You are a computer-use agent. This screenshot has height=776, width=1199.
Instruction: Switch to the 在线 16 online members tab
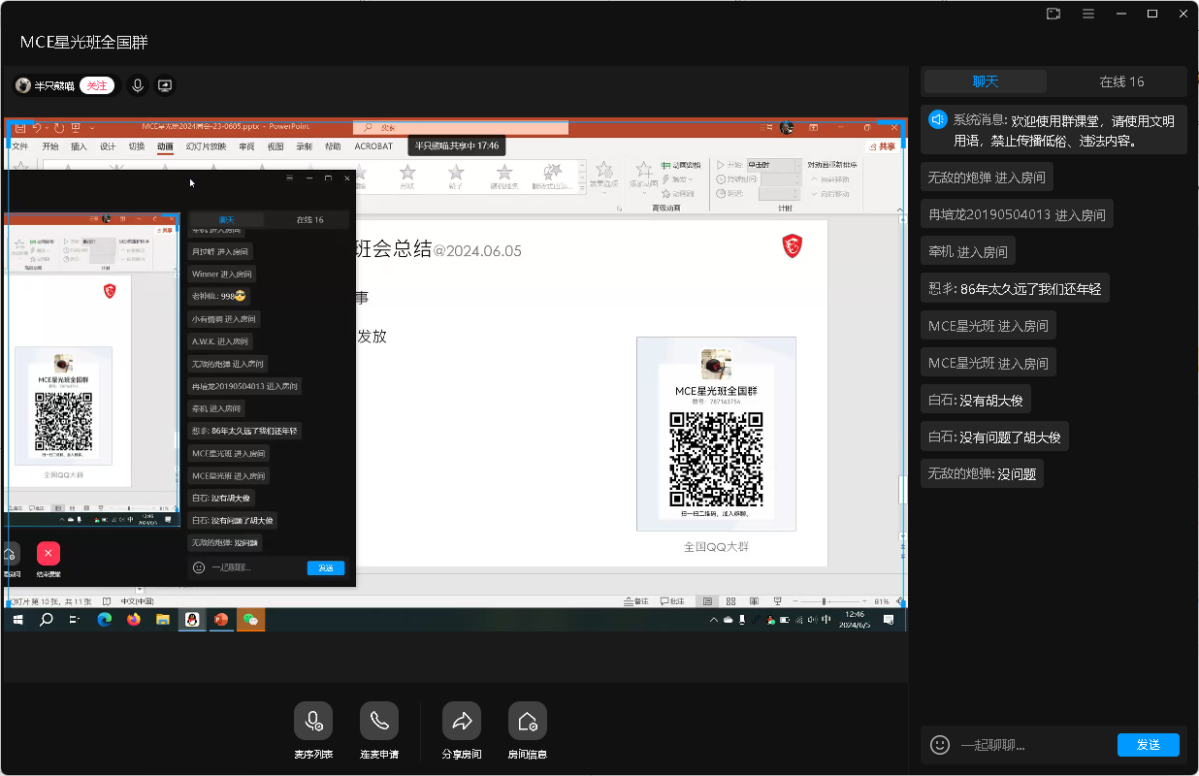tap(1122, 82)
